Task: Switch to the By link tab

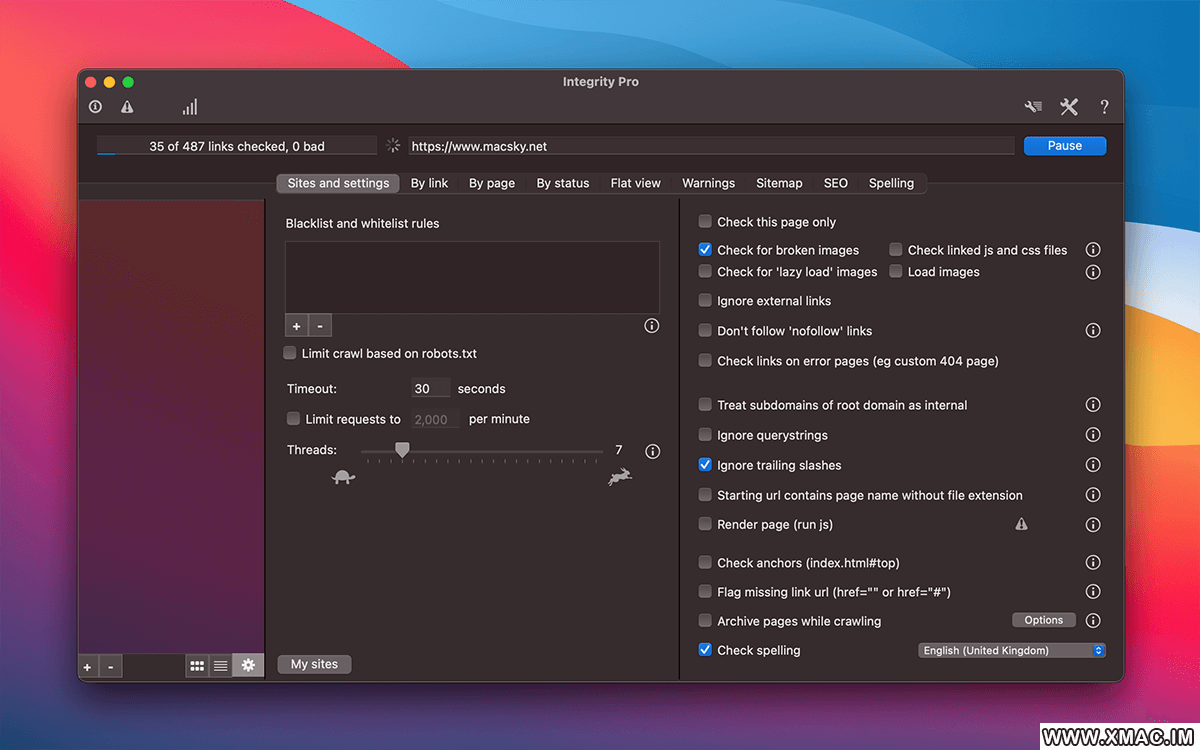Action: click(429, 183)
